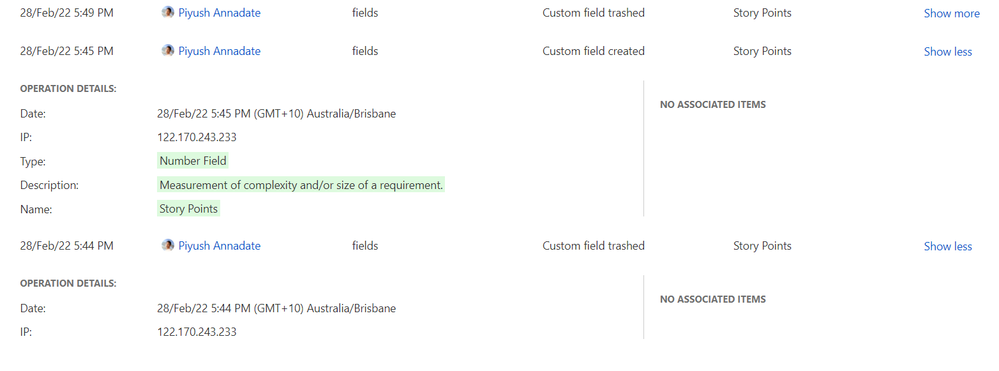Click NO ASSOCIATED ITEMS beside the created entry details
Viewport: 999px width, 371px height.
pyautogui.click(x=713, y=105)
